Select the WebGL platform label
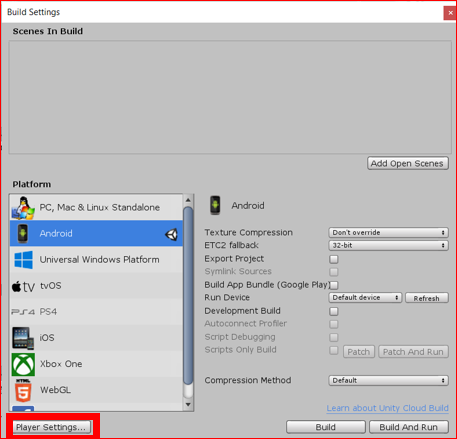This screenshot has height=439, width=457. coord(55,390)
